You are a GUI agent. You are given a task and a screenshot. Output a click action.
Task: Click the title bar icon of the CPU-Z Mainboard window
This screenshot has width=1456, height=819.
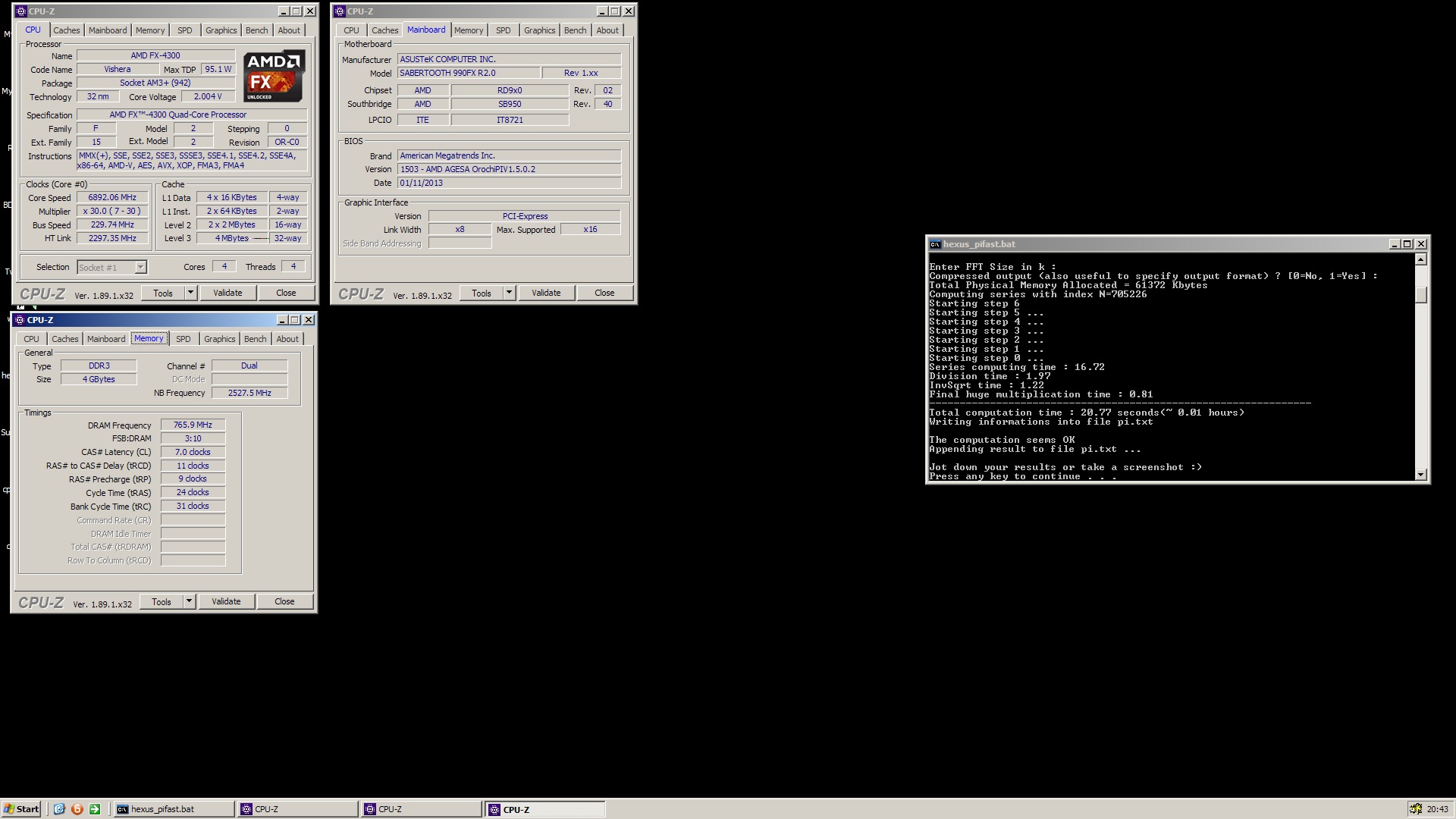[340, 11]
